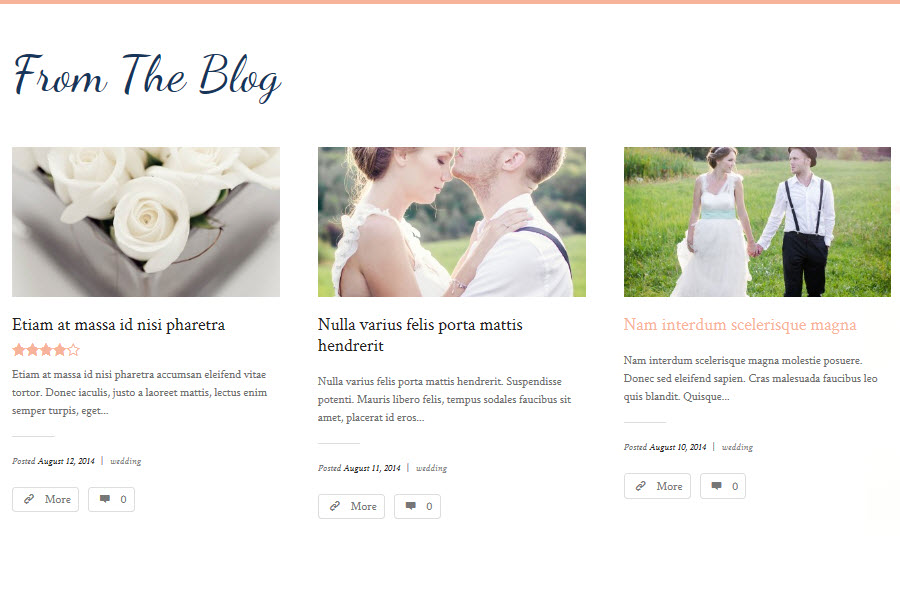Click the link icon in third post's More button
The width and height of the screenshot is (900, 600).
[x=641, y=486]
